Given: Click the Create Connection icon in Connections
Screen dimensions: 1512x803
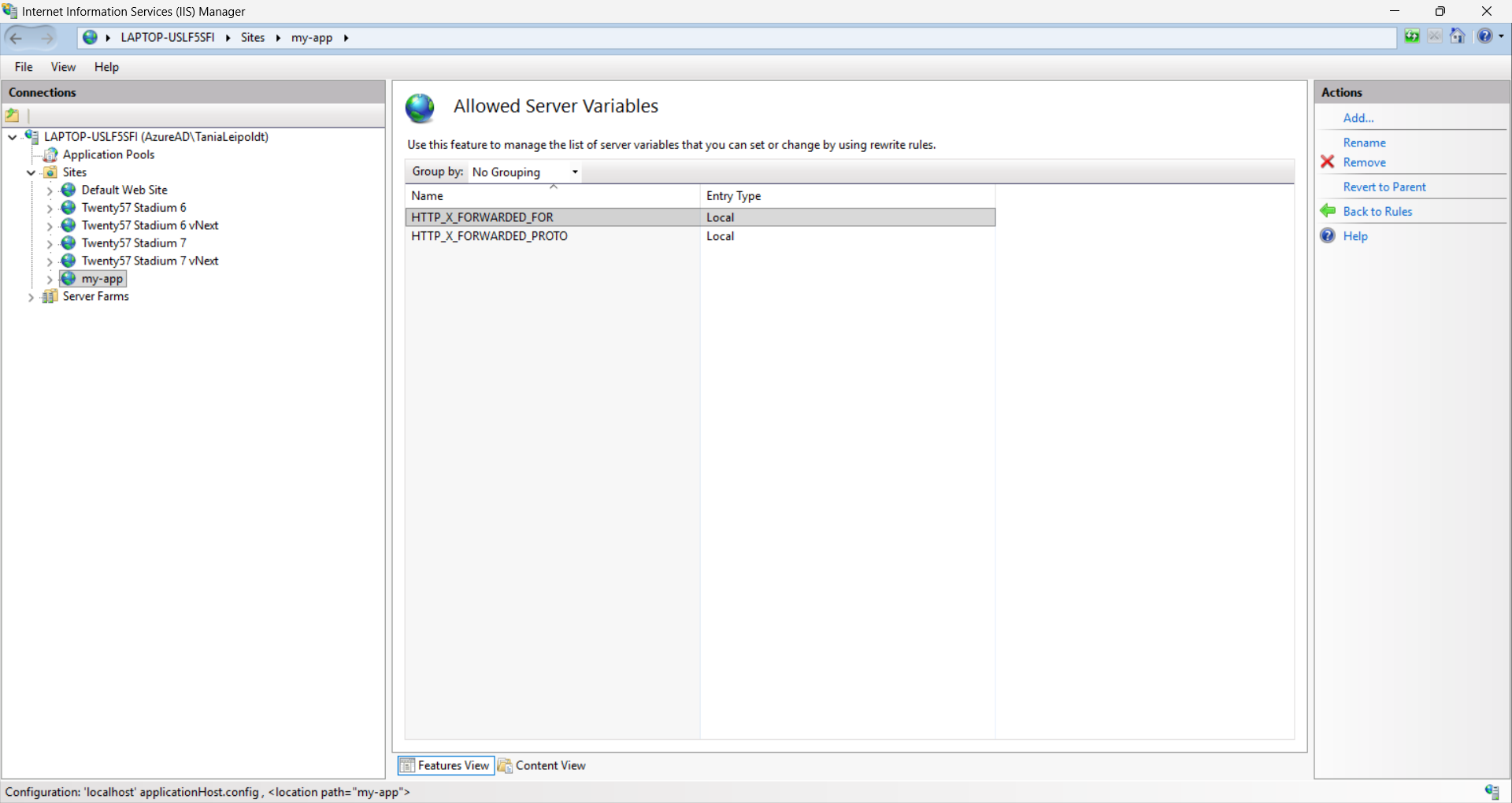Looking at the screenshot, I should [13, 116].
